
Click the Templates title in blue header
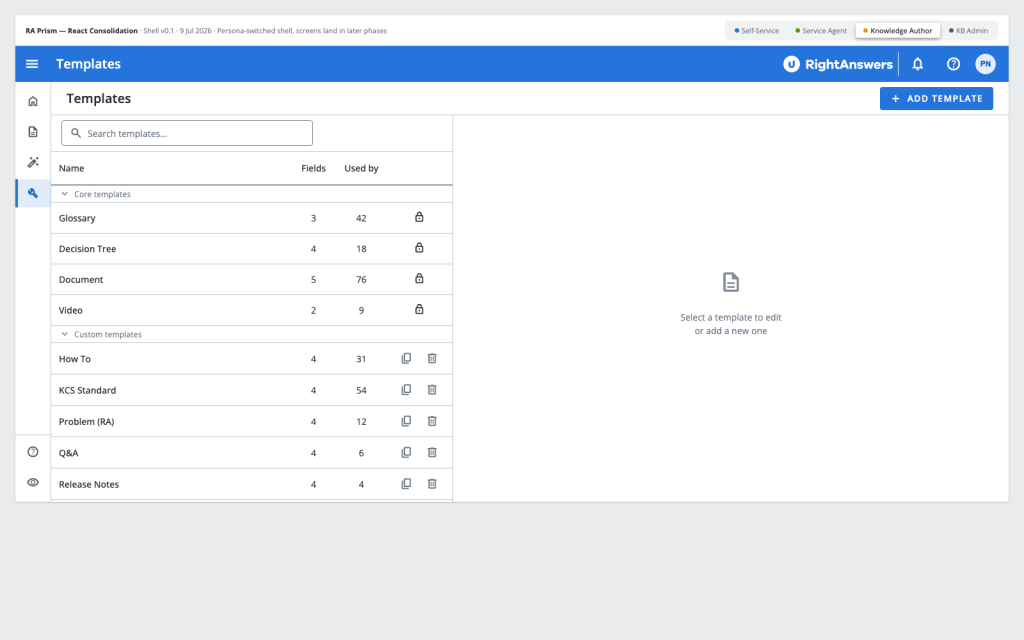coord(88,64)
